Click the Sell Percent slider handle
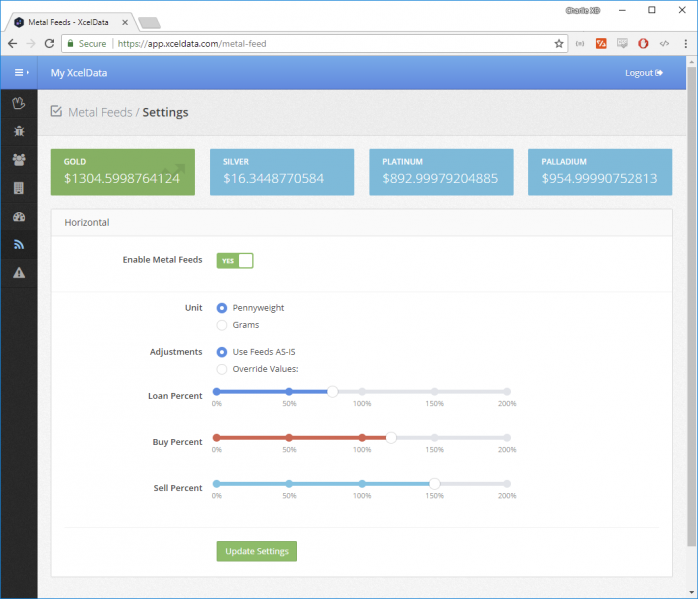The width and height of the screenshot is (698, 599). (434, 484)
